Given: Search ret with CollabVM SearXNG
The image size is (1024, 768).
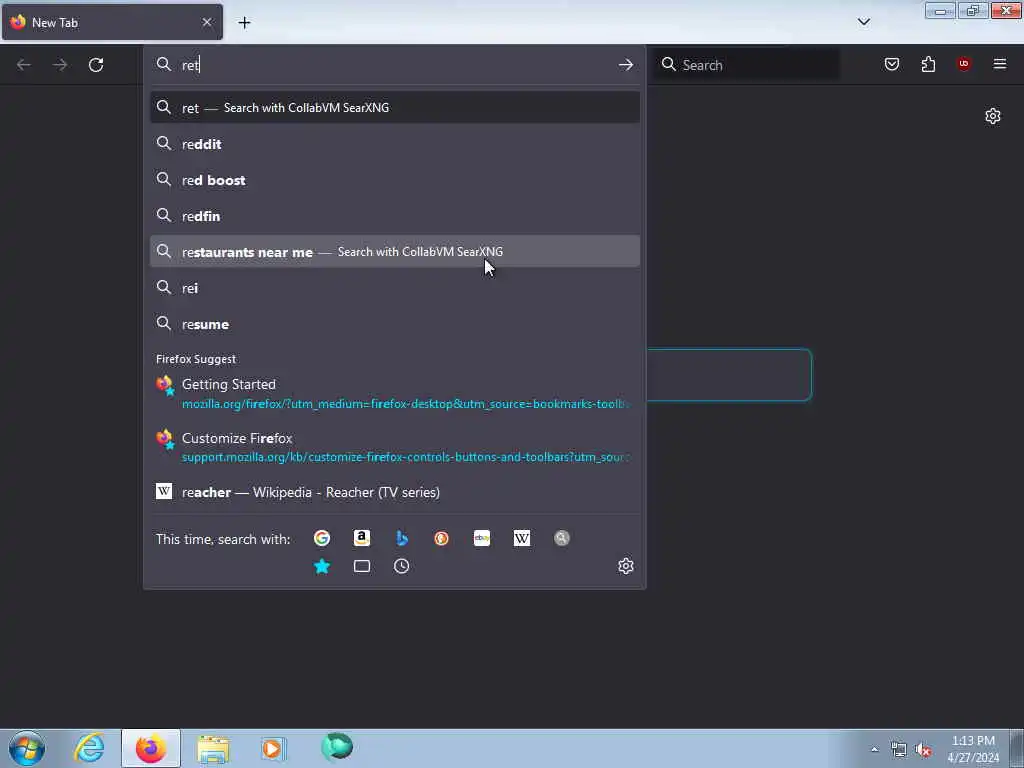Looking at the screenshot, I should coord(394,108).
